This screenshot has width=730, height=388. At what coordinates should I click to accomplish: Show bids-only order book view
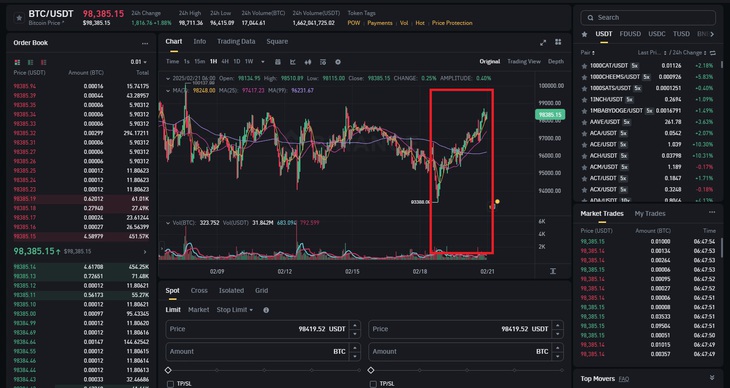coord(30,62)
